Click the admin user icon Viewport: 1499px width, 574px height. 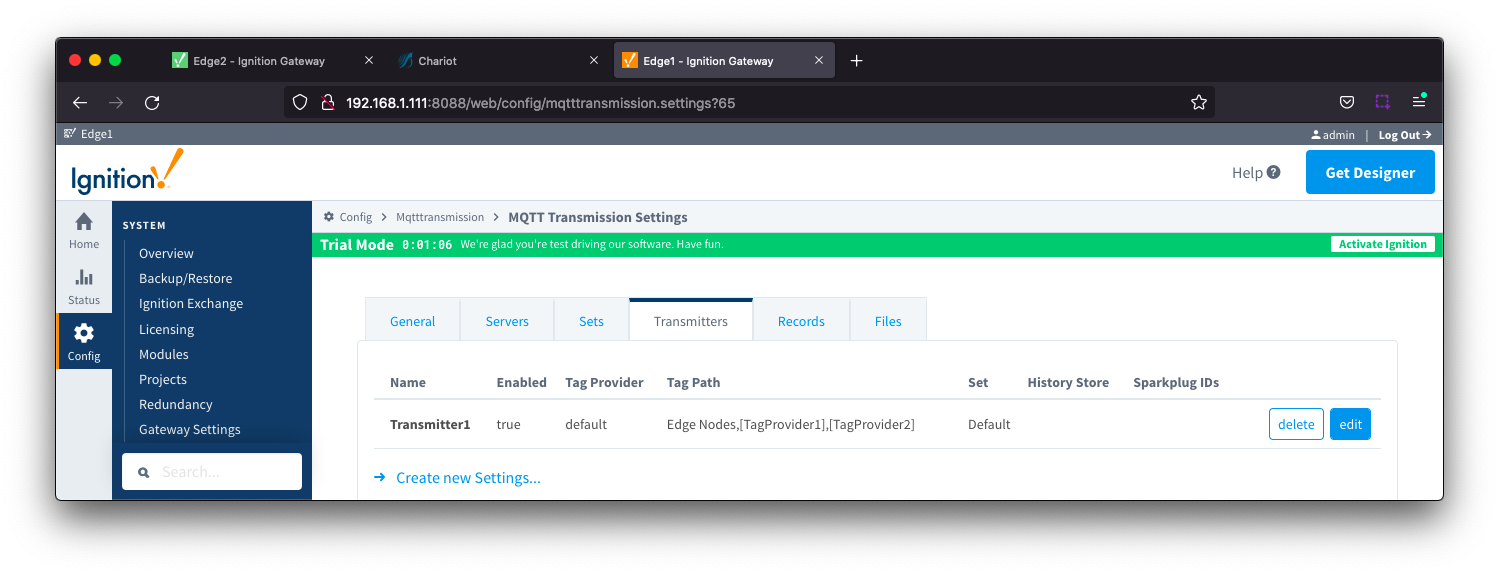[1316, 135]
